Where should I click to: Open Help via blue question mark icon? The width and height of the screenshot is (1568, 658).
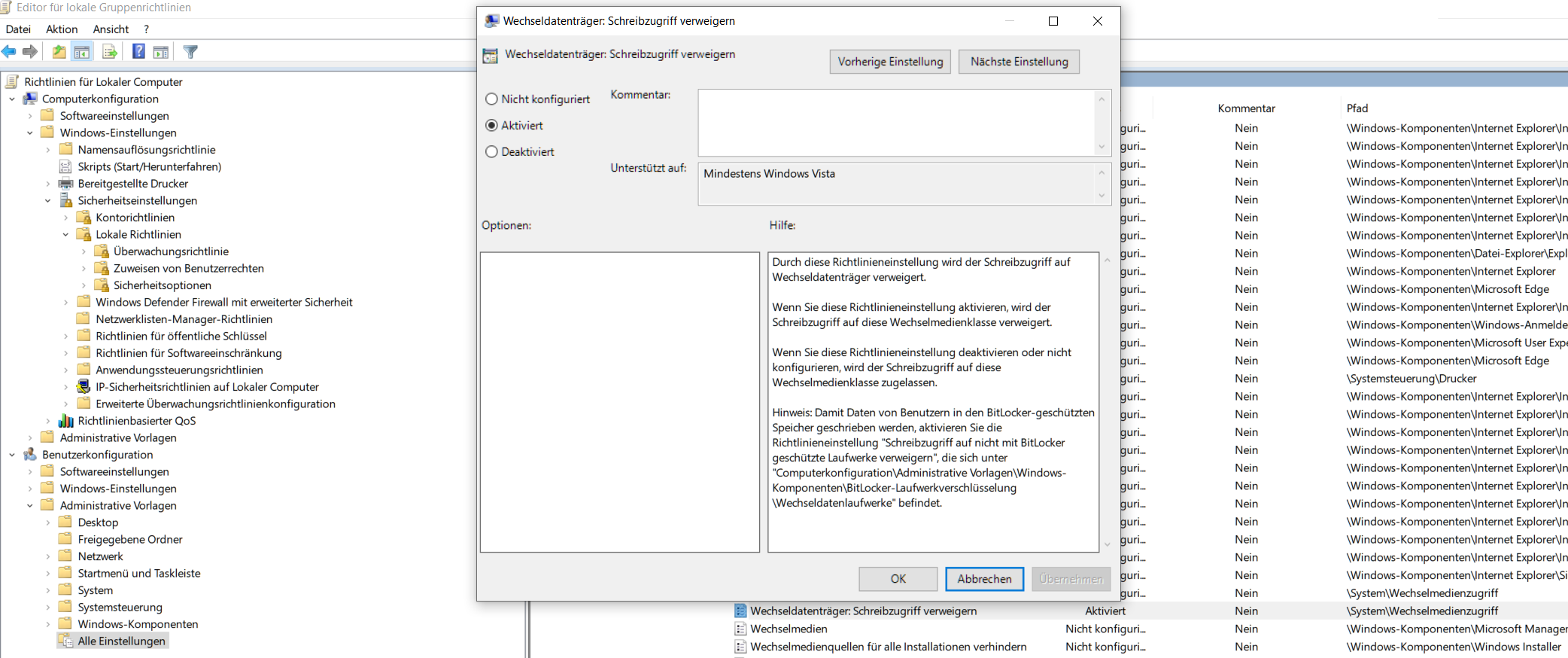138,52
